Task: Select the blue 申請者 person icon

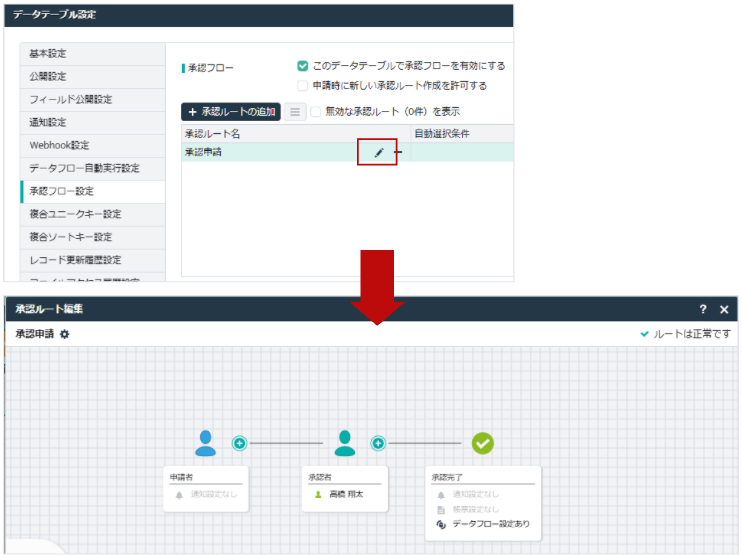Action: point(206,443)
